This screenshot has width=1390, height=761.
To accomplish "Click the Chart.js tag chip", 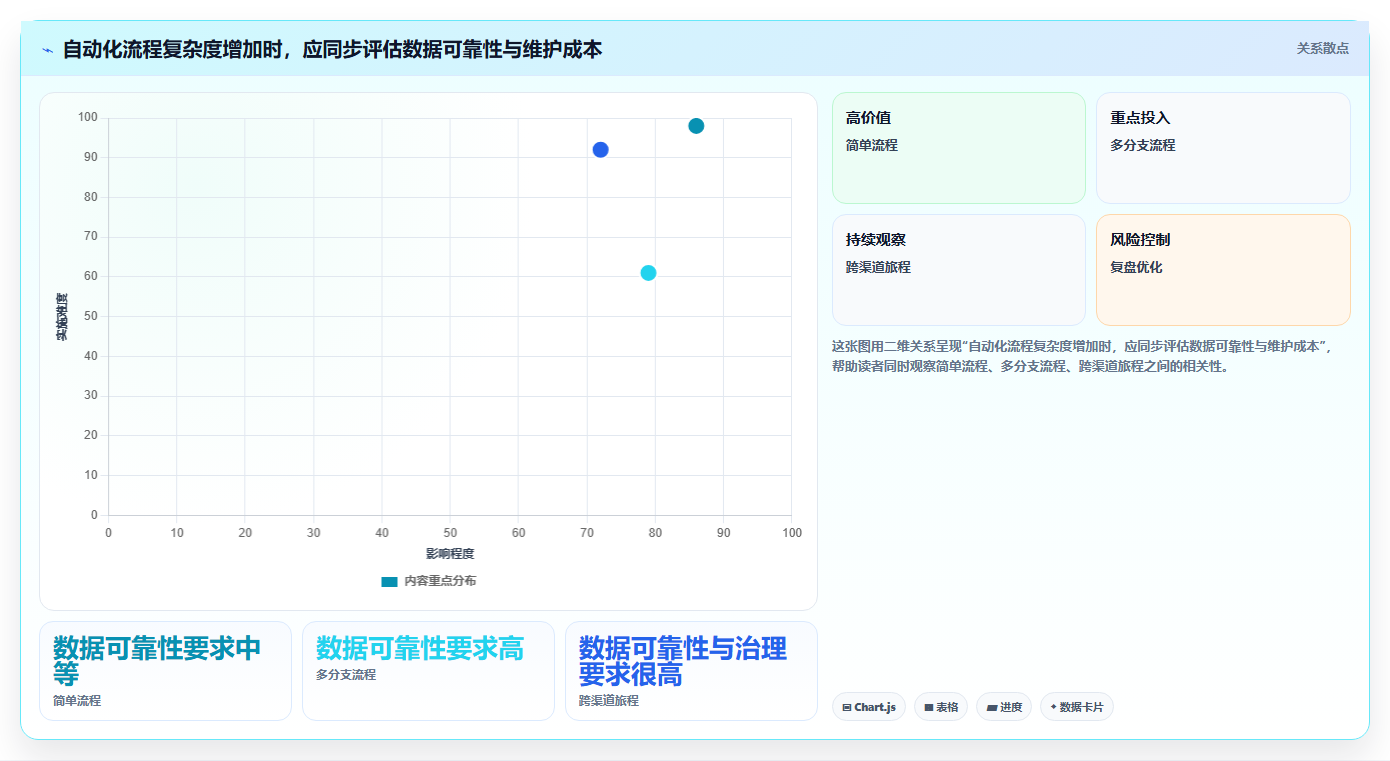I will coord(869,707).
